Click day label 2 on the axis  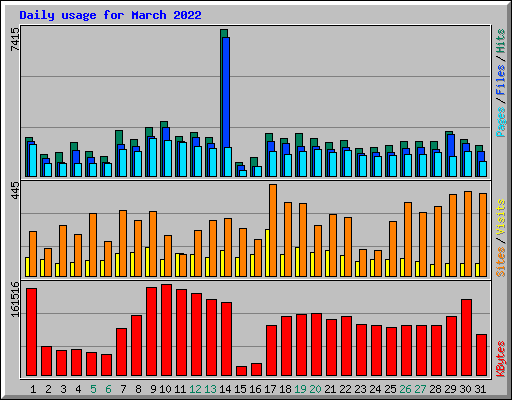point(48,389)
